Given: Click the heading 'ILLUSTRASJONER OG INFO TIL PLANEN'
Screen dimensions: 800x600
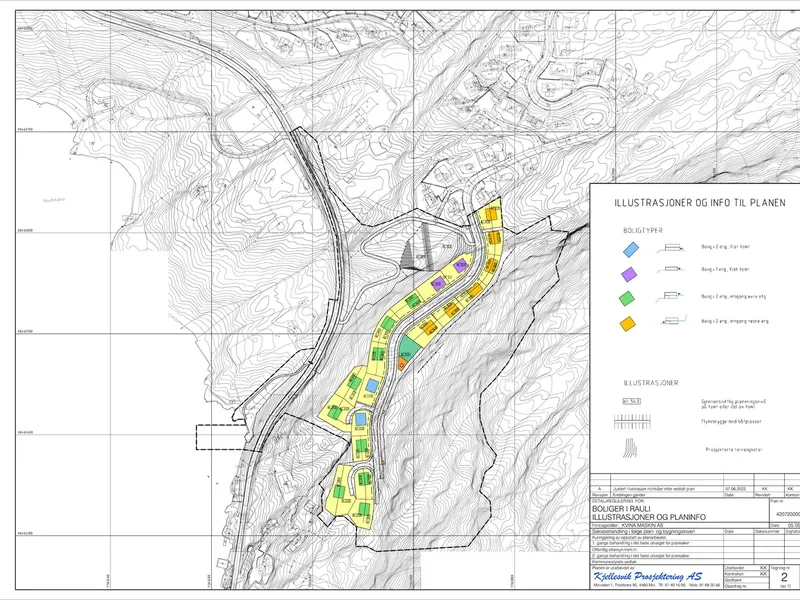Looking at the screenshot, I should pyautogui.click(x=700, y=203).
